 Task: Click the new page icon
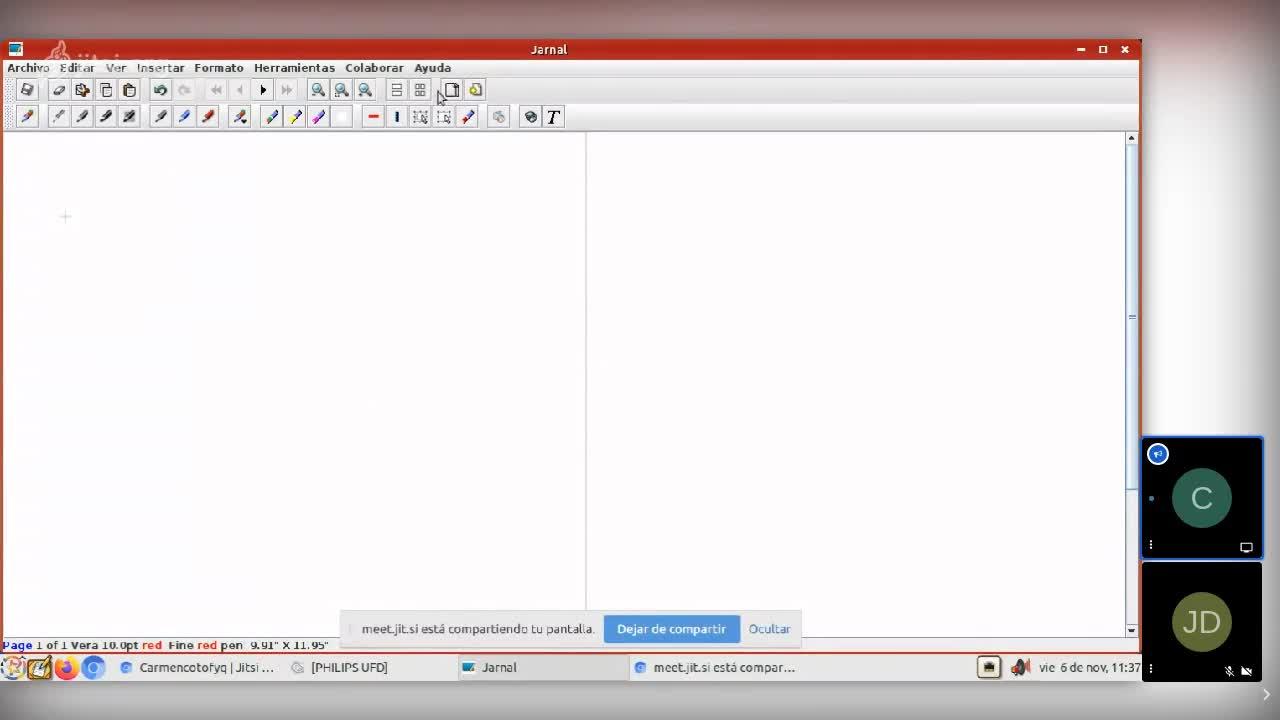coord(452,90)
